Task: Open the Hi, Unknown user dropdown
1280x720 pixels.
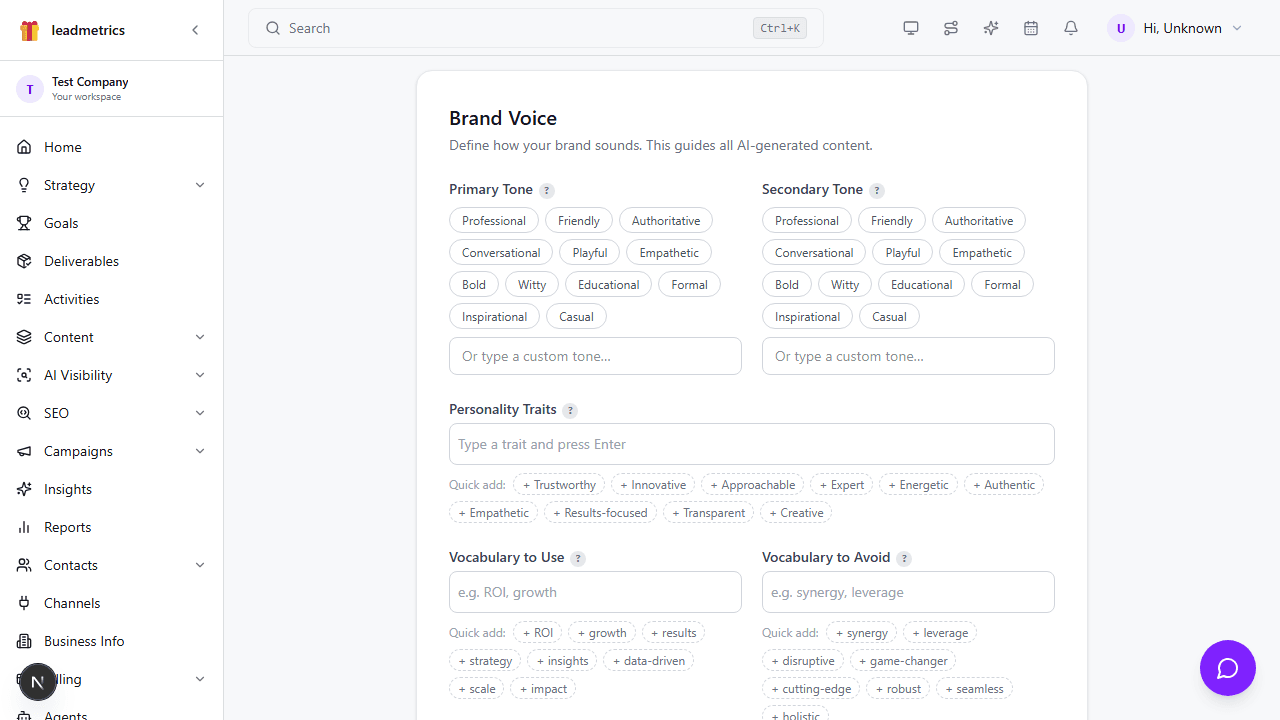Action: point(1176,28)
